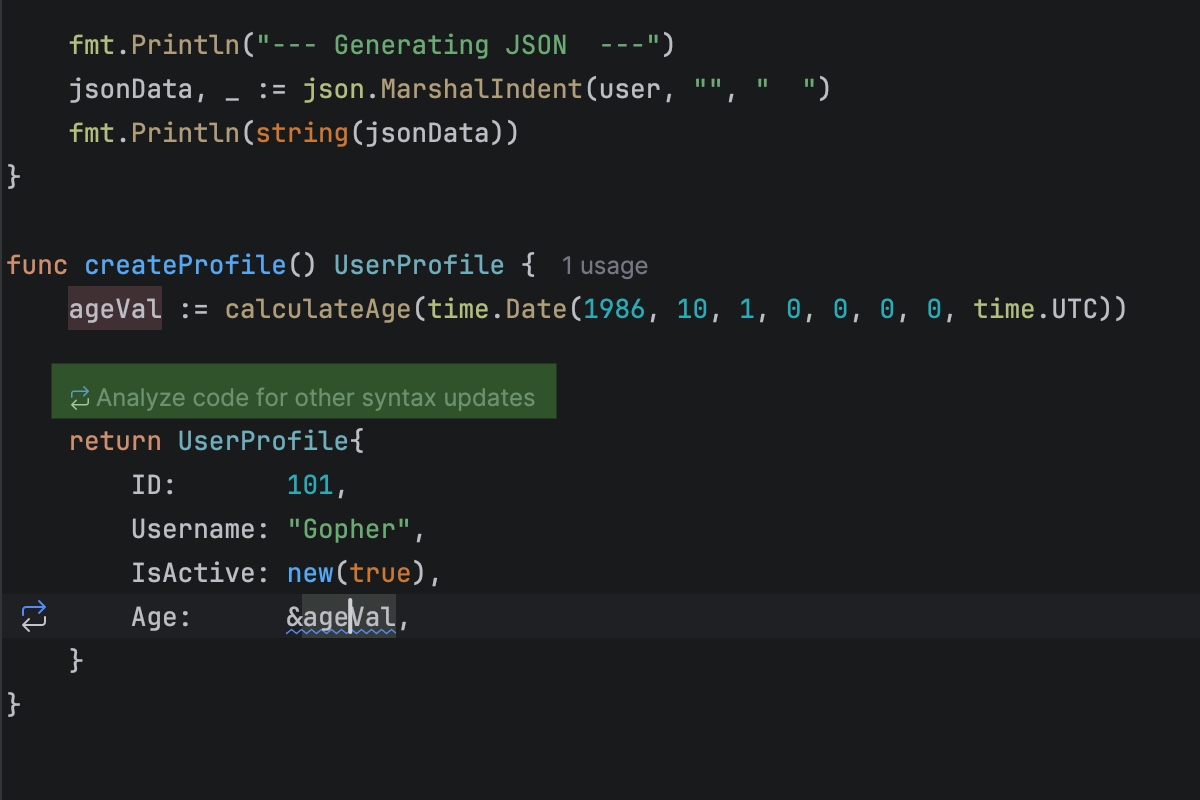This screenshot has height=800, width=1200.
Task: Click the new(true) expression on IsActive line
Action: 360,573
